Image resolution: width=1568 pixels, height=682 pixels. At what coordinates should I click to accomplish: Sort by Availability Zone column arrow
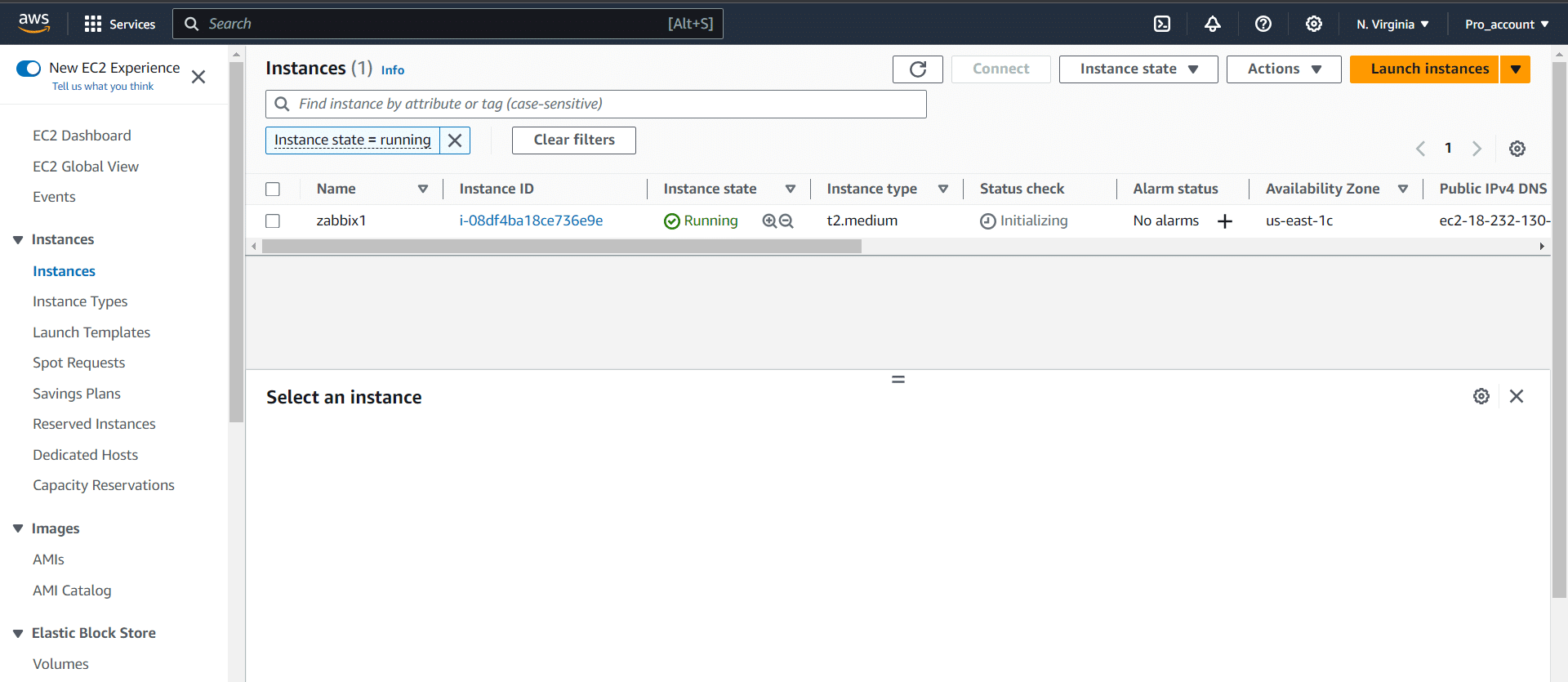[1403, 189]
